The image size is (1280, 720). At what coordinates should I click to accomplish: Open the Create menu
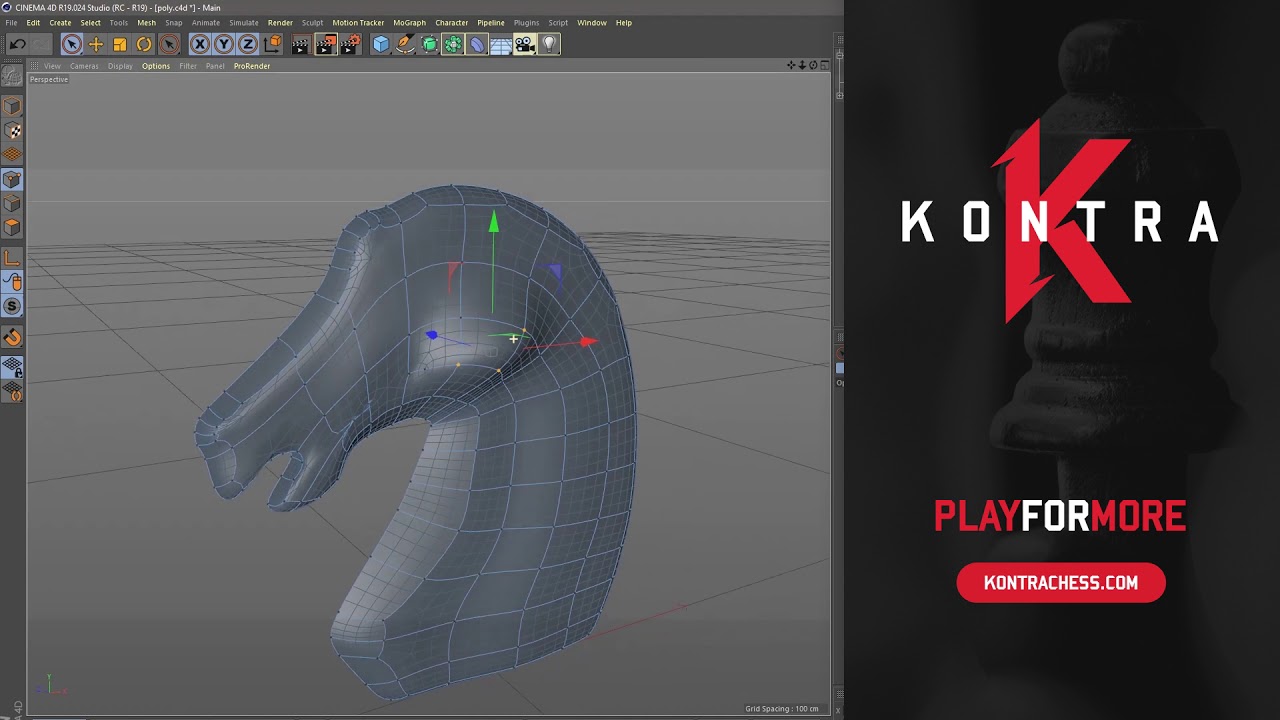[x=60, y=22]
